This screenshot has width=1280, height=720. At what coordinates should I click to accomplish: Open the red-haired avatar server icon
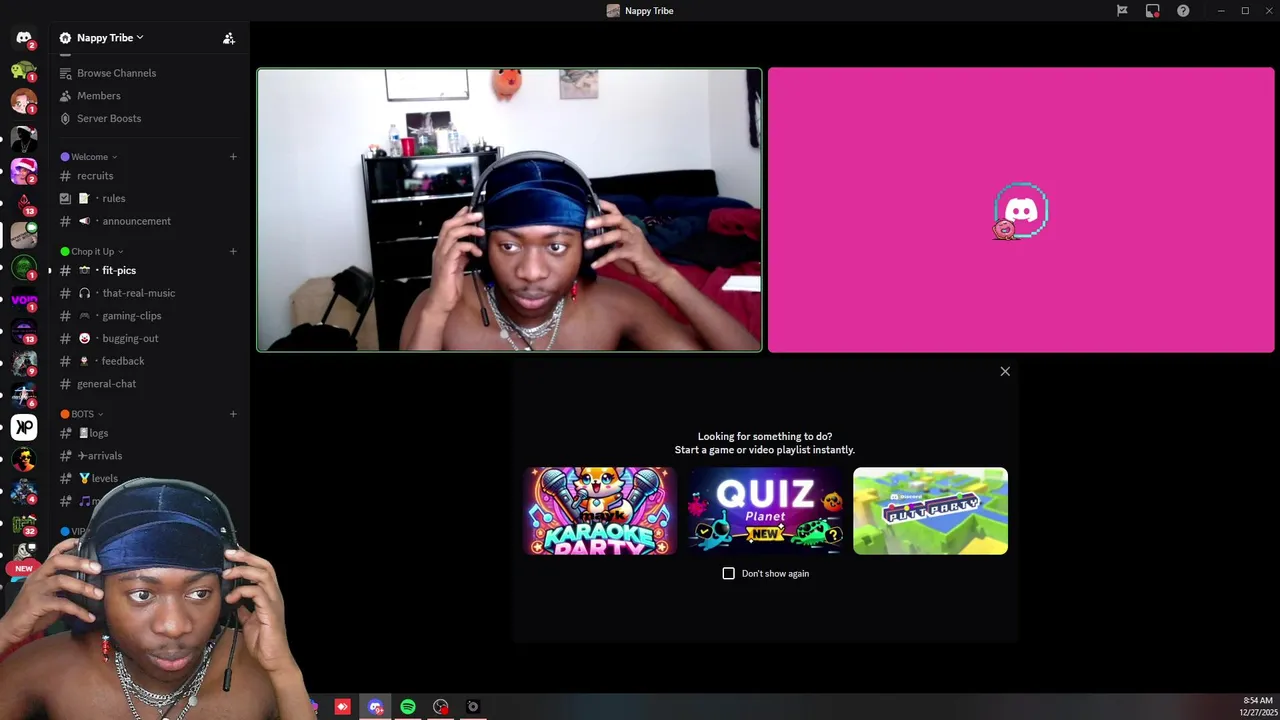[24, 101]
